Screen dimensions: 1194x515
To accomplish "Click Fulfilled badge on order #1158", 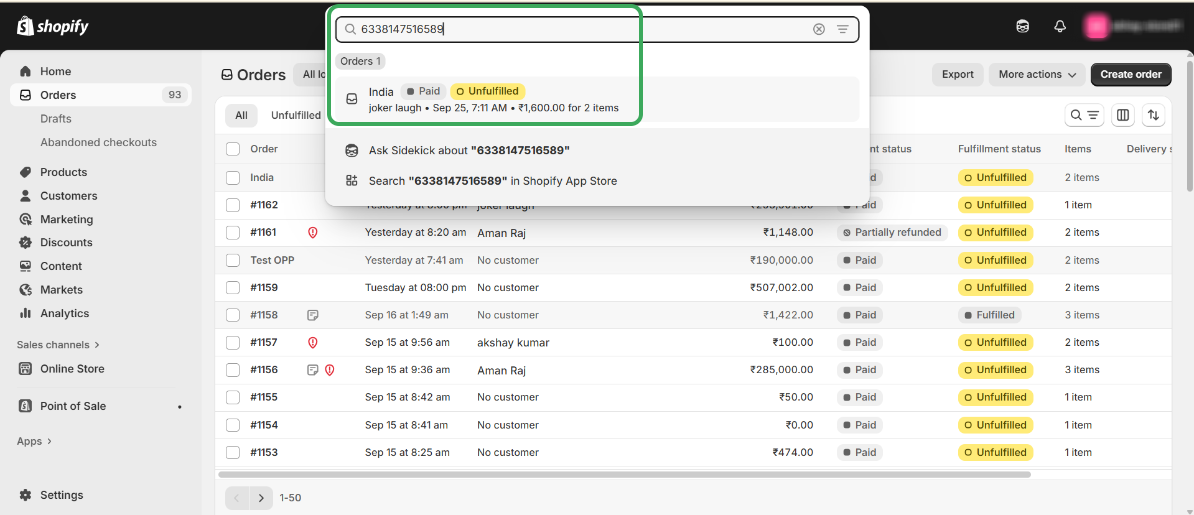I will click(990, 315).
